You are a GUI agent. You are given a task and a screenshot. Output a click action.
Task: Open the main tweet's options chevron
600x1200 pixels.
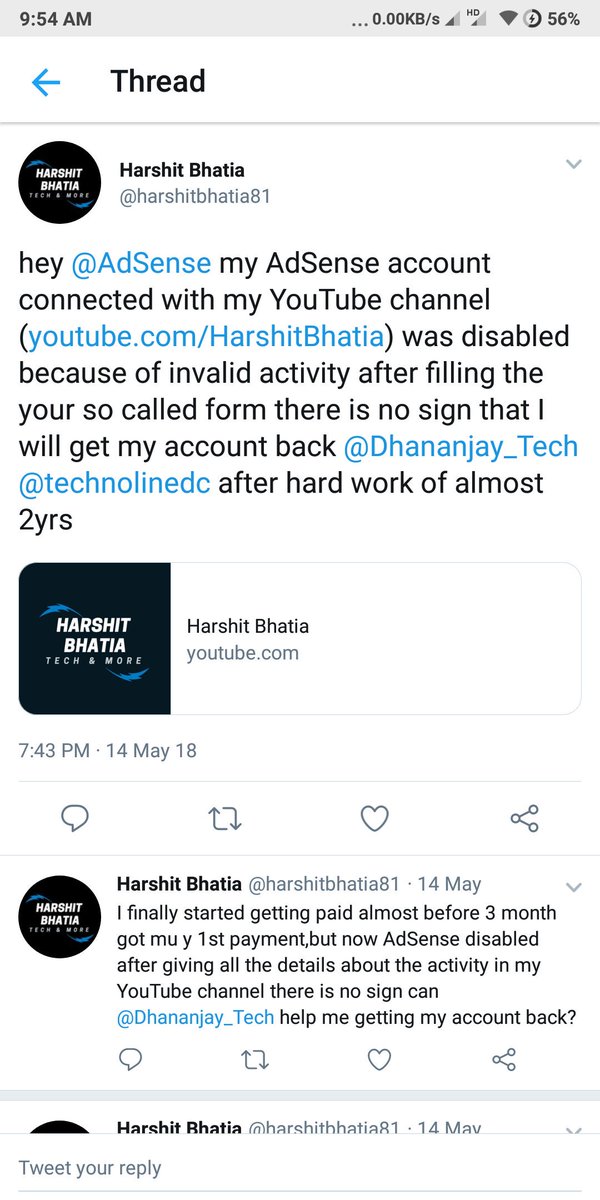coord(573,165)
